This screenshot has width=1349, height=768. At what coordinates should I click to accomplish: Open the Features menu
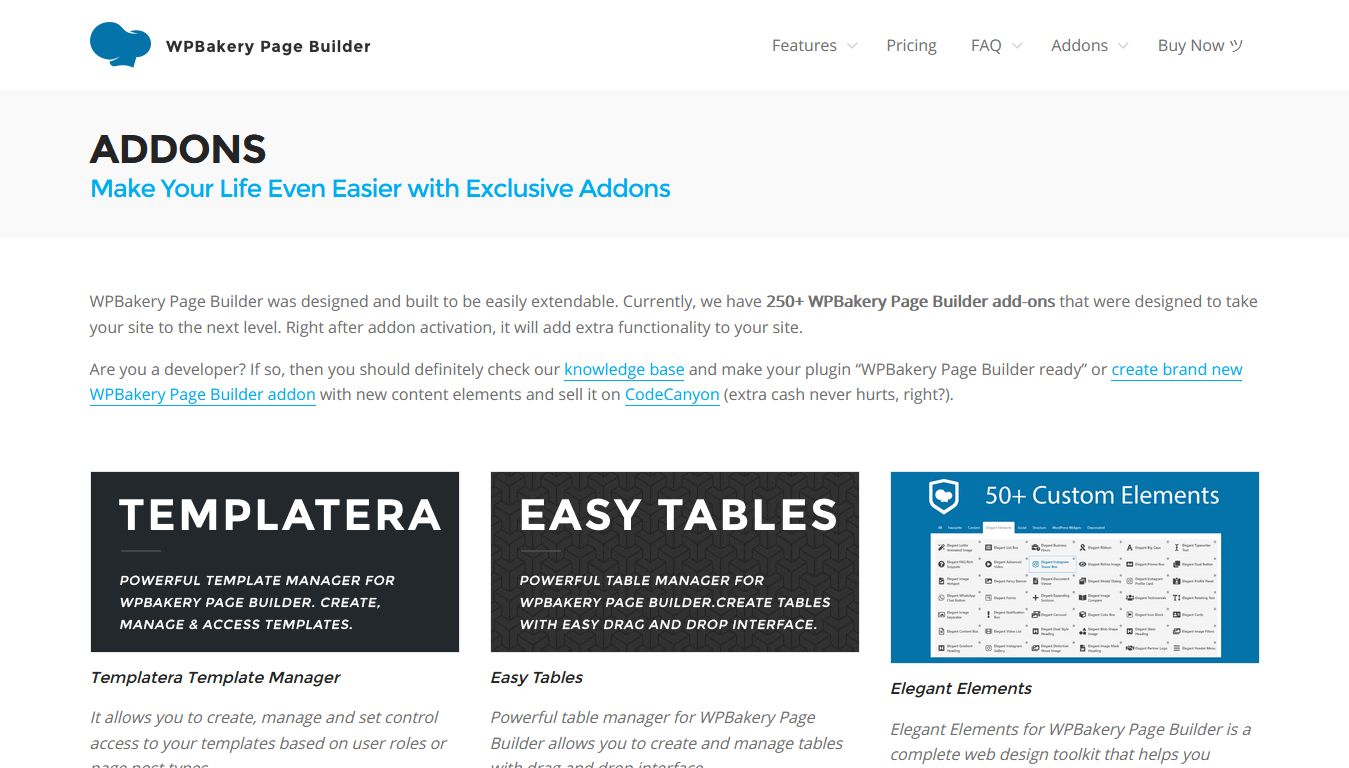(x=804, y=45)
